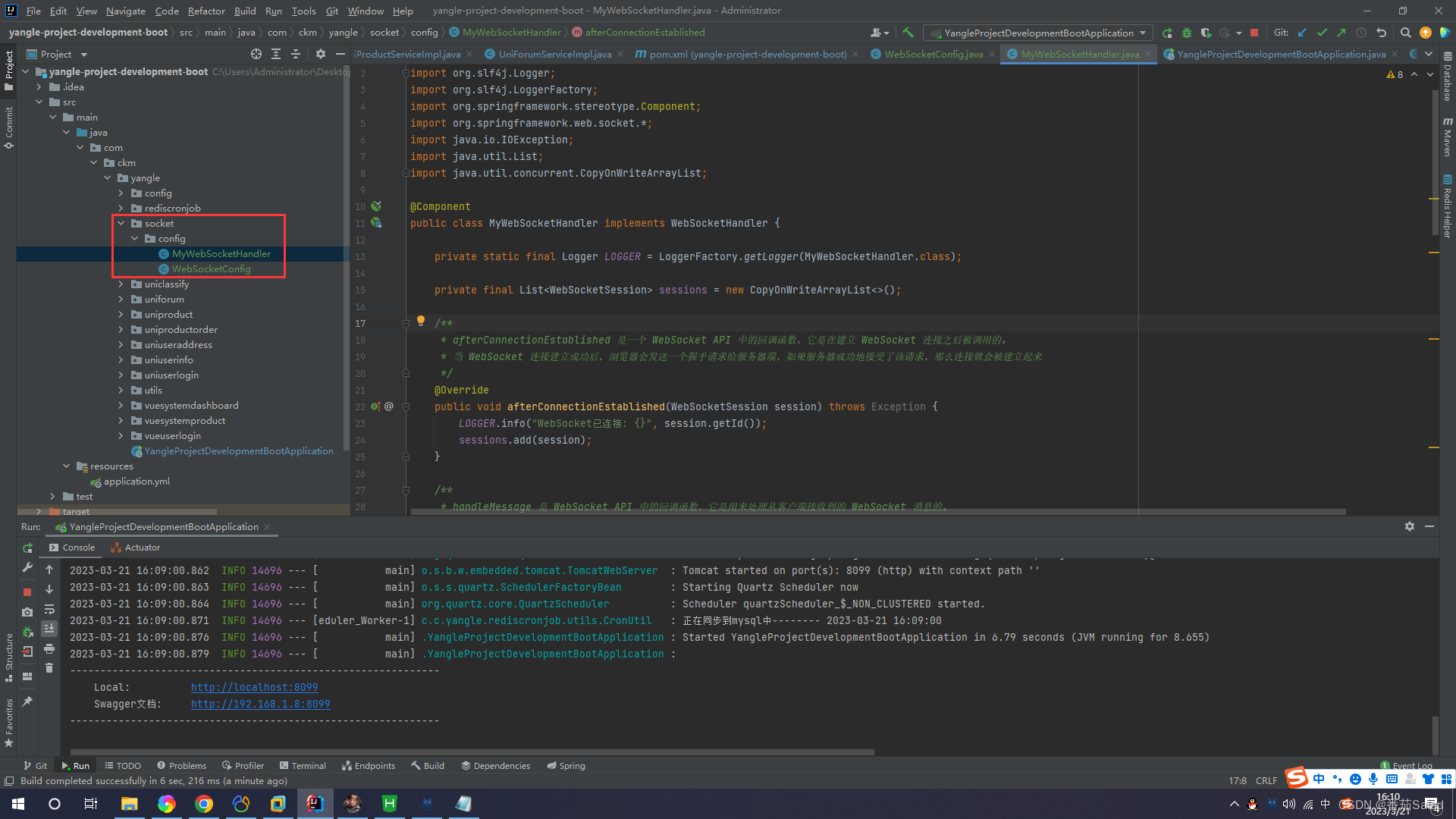1456x819 pixels.
Task: Click the horizontal scrollbar of the Run console
Action: point(470,752)
